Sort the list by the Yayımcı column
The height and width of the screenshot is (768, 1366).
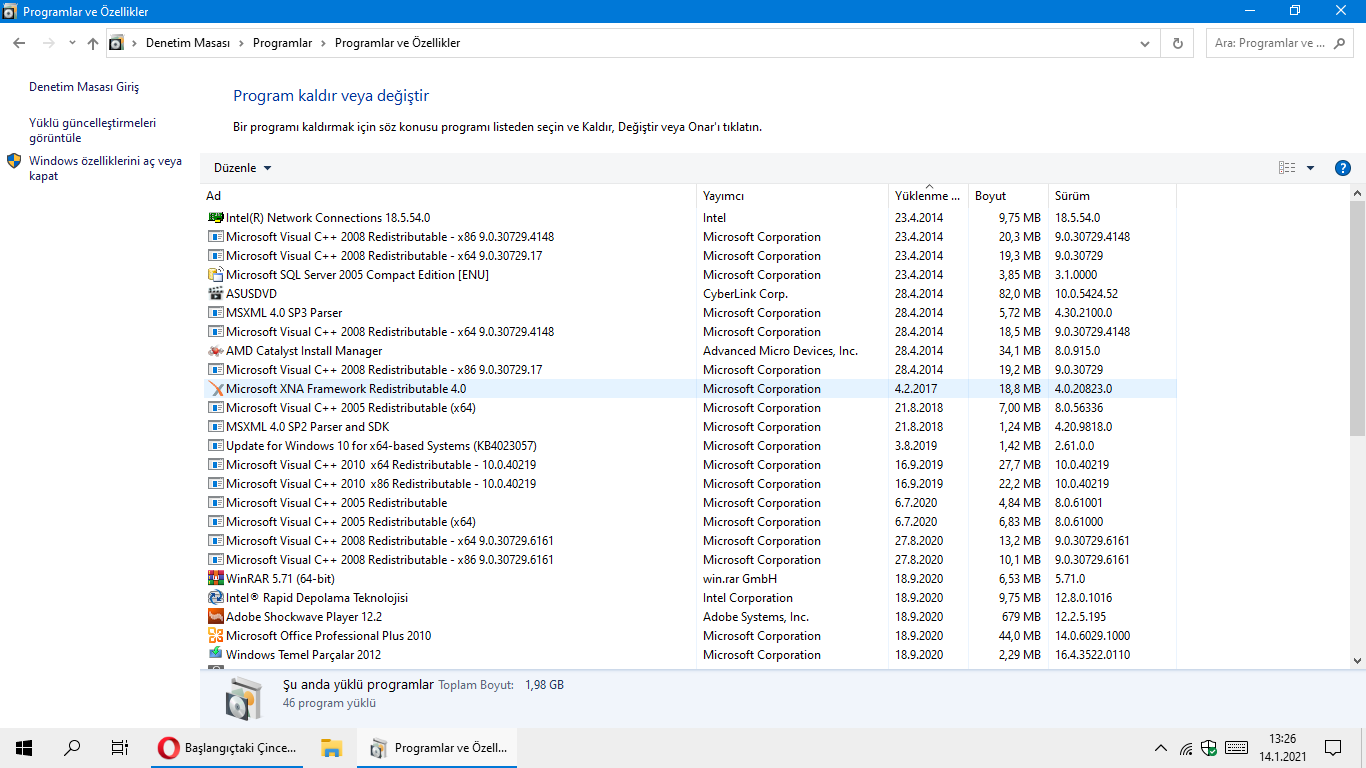pyautogui.click(x=793, y=195)
